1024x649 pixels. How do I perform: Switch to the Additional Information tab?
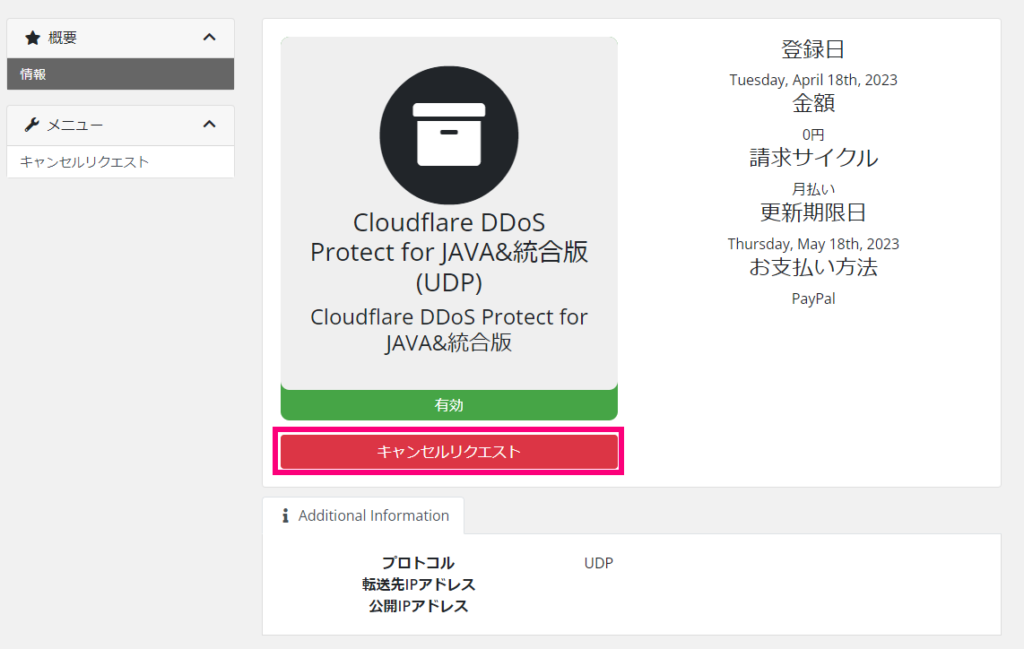click(x=373, y=516)
